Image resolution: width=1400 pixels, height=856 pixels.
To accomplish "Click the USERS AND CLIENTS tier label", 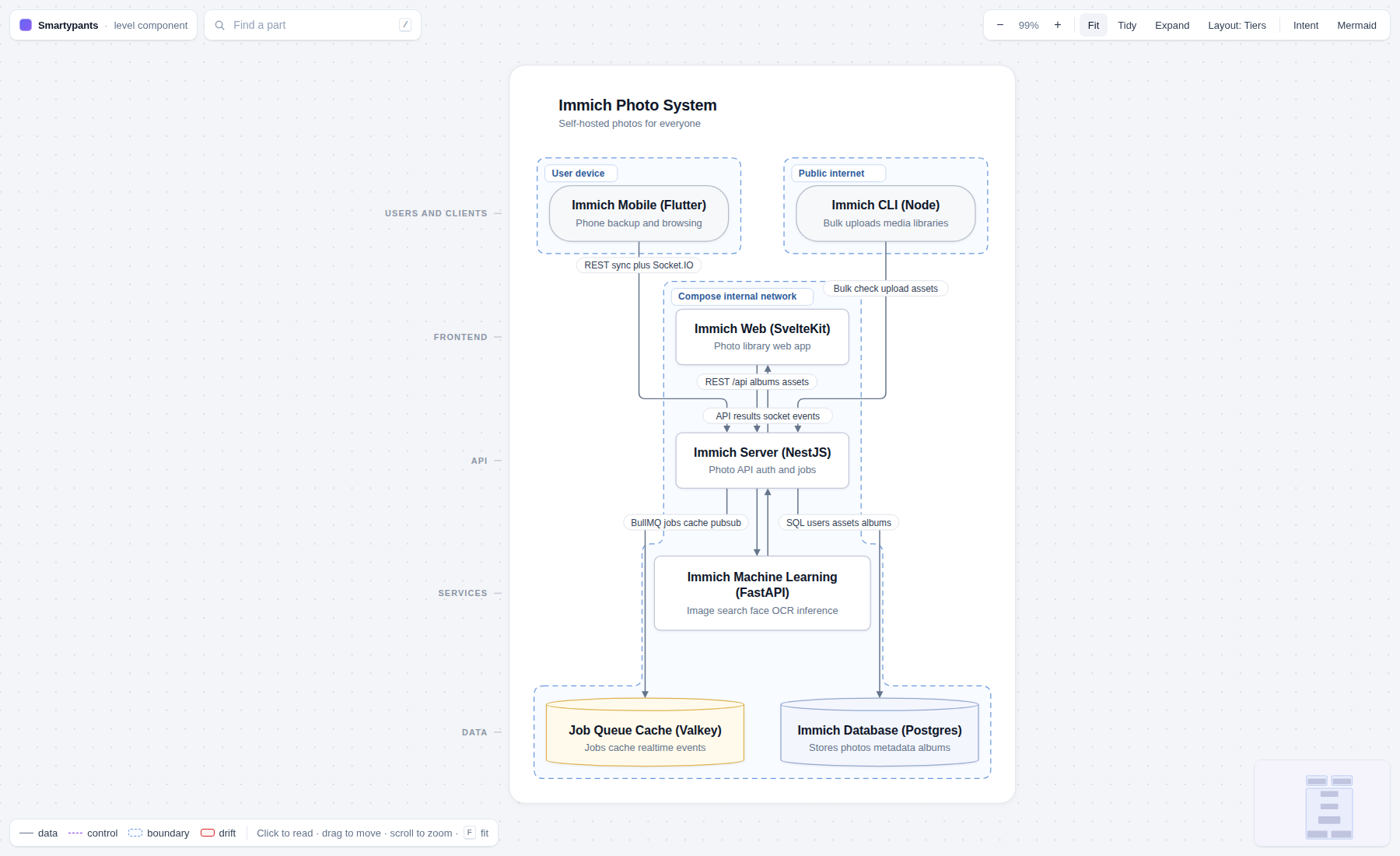I will pos(436,213).
